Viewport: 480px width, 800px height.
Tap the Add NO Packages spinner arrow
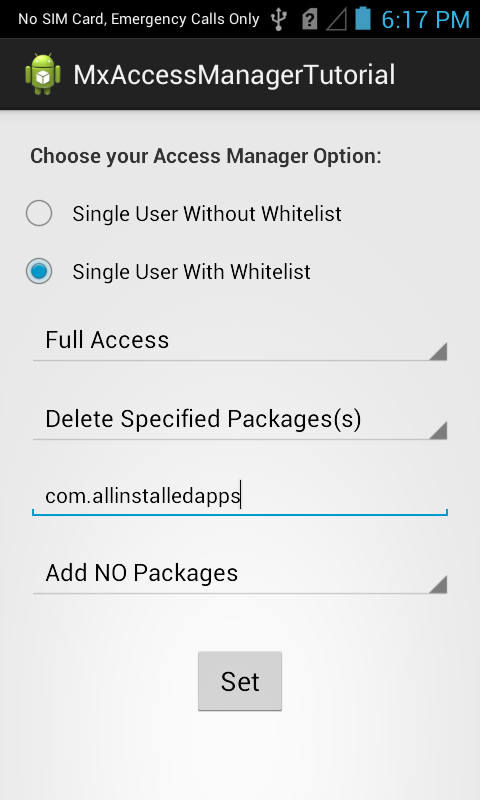point(439,584)
